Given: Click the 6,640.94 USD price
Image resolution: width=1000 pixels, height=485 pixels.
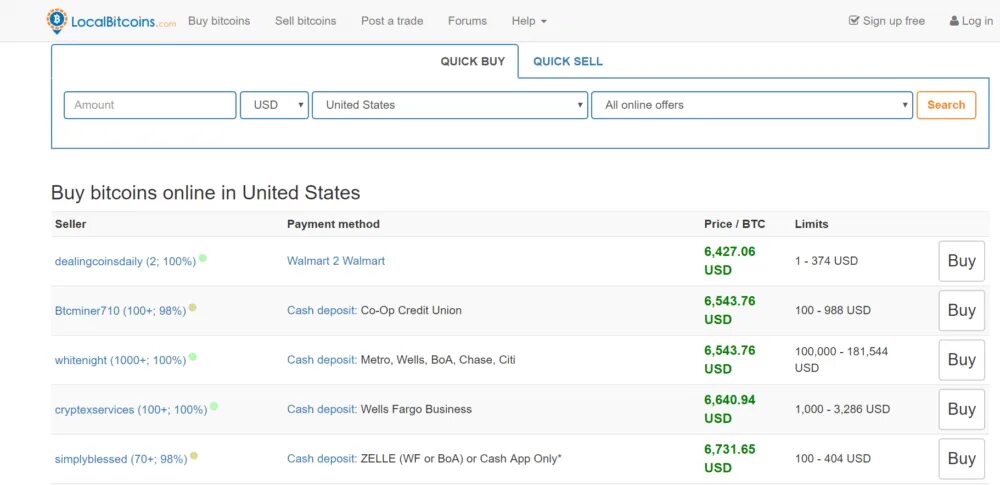Looking at the screenshot, I should pyautogui.click(x=730, y=409).
